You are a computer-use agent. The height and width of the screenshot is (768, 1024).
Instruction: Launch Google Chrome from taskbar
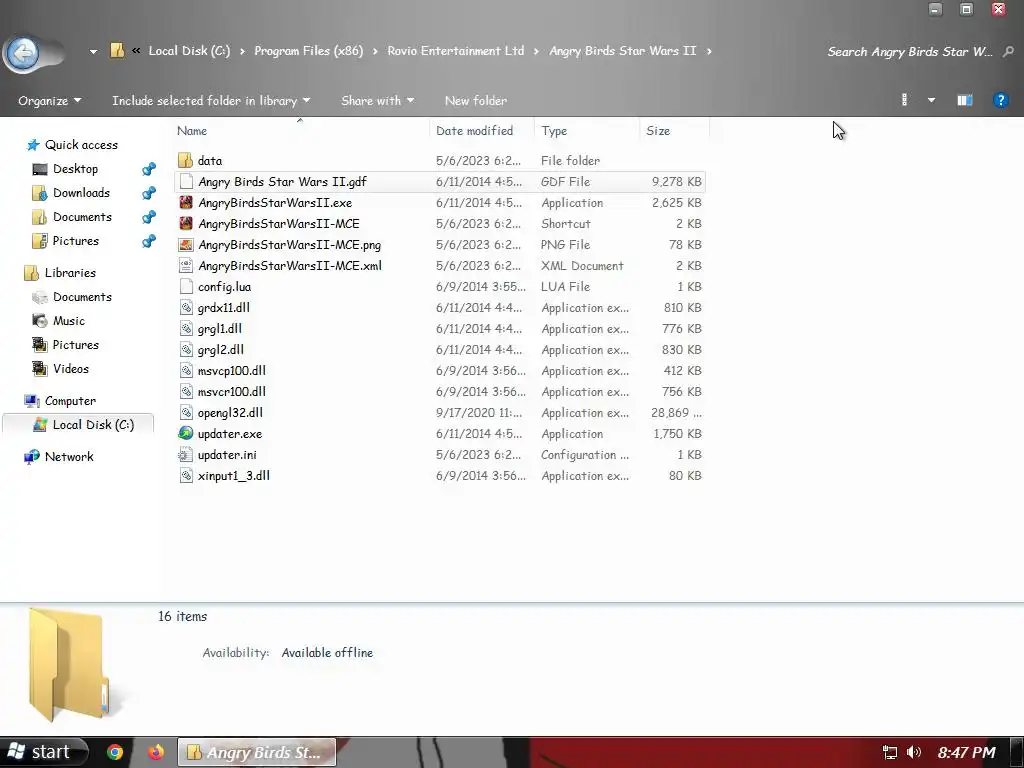click(x=115, y=752)
